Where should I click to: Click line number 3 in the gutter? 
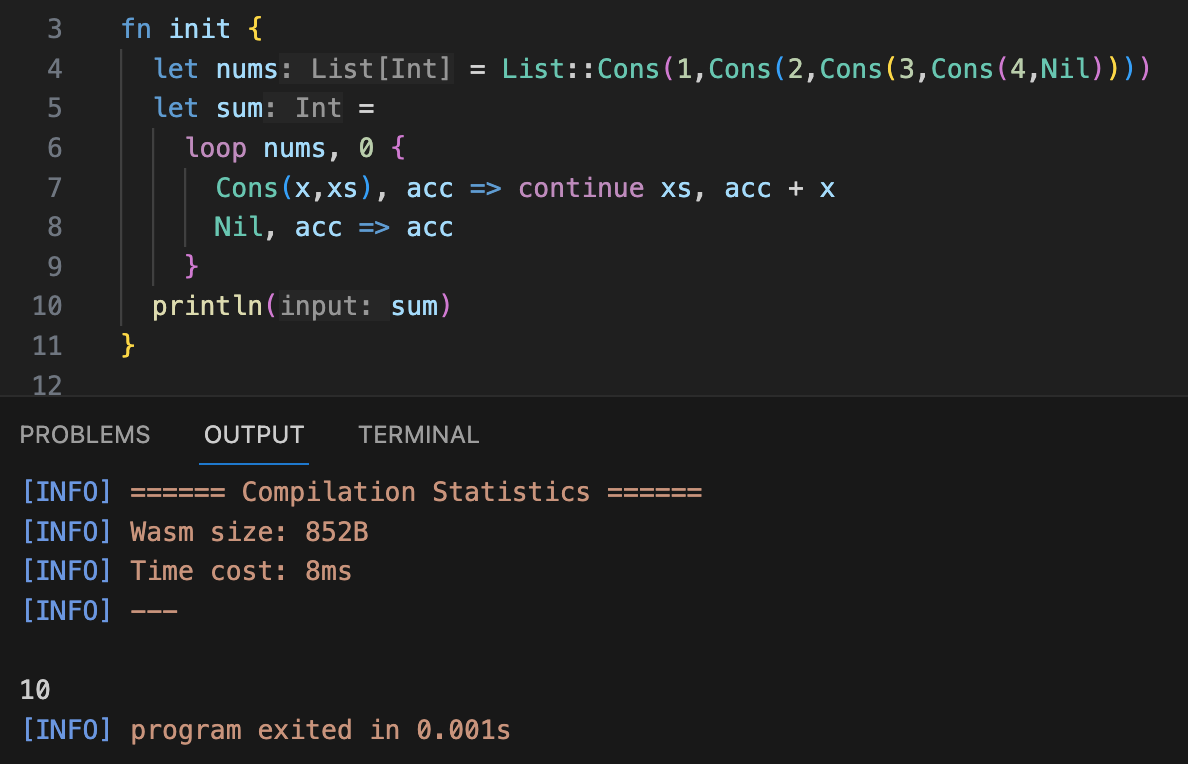(x=54, y=29)
